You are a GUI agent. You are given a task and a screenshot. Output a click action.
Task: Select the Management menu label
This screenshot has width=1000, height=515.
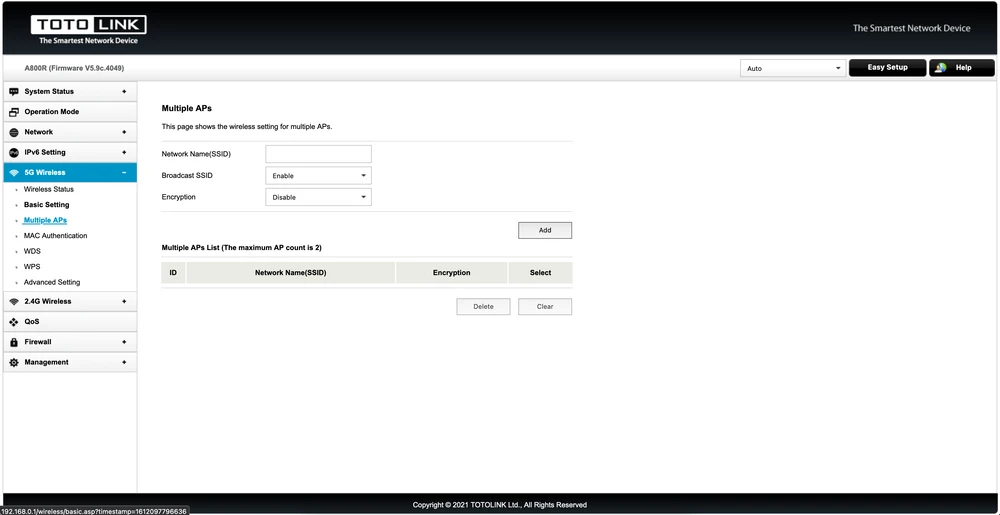pos(47,362)
